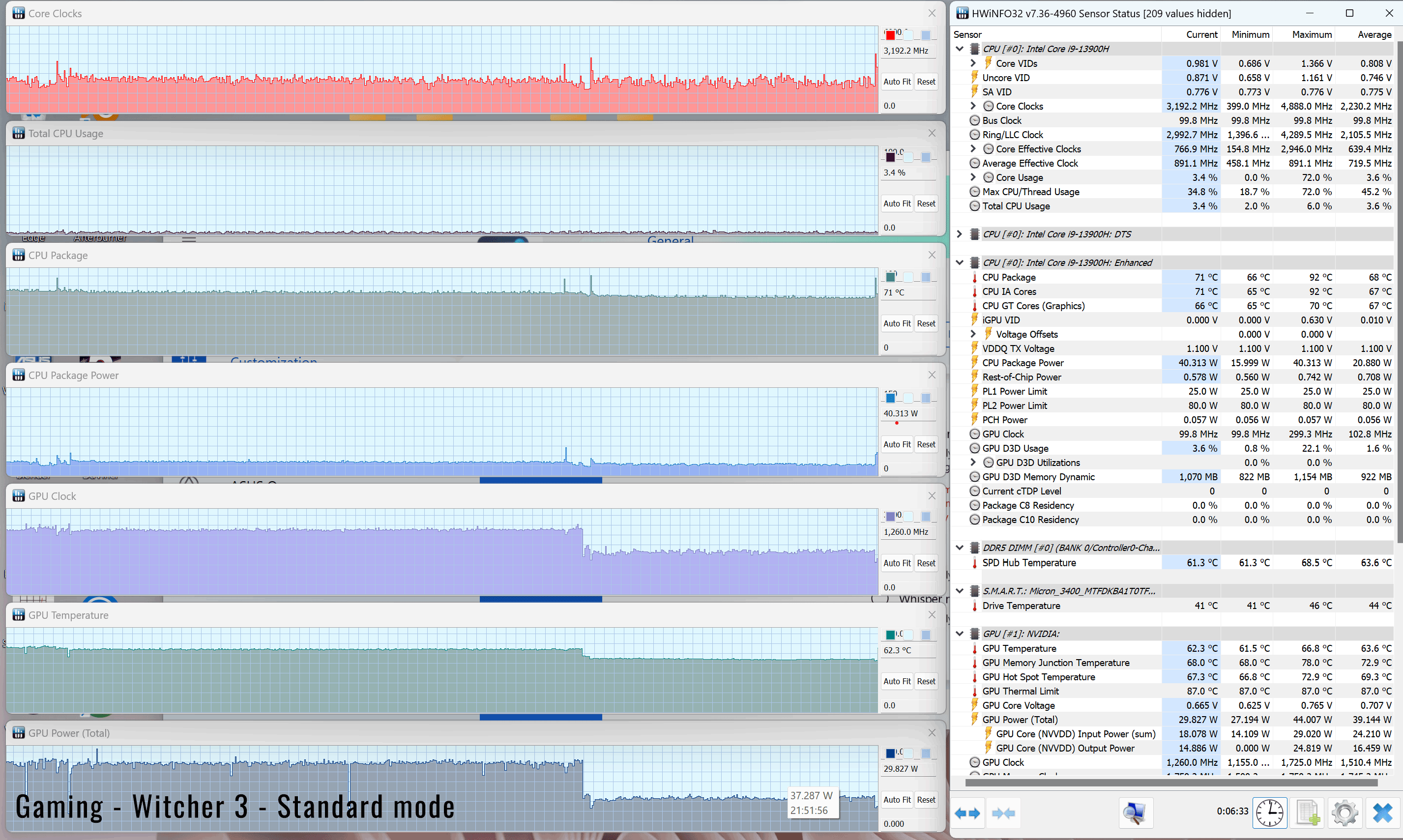This screenshot has width=1403, height=840.
Task: Change the teal GPU Temperature graph color swatch
Action: [890, 635]
